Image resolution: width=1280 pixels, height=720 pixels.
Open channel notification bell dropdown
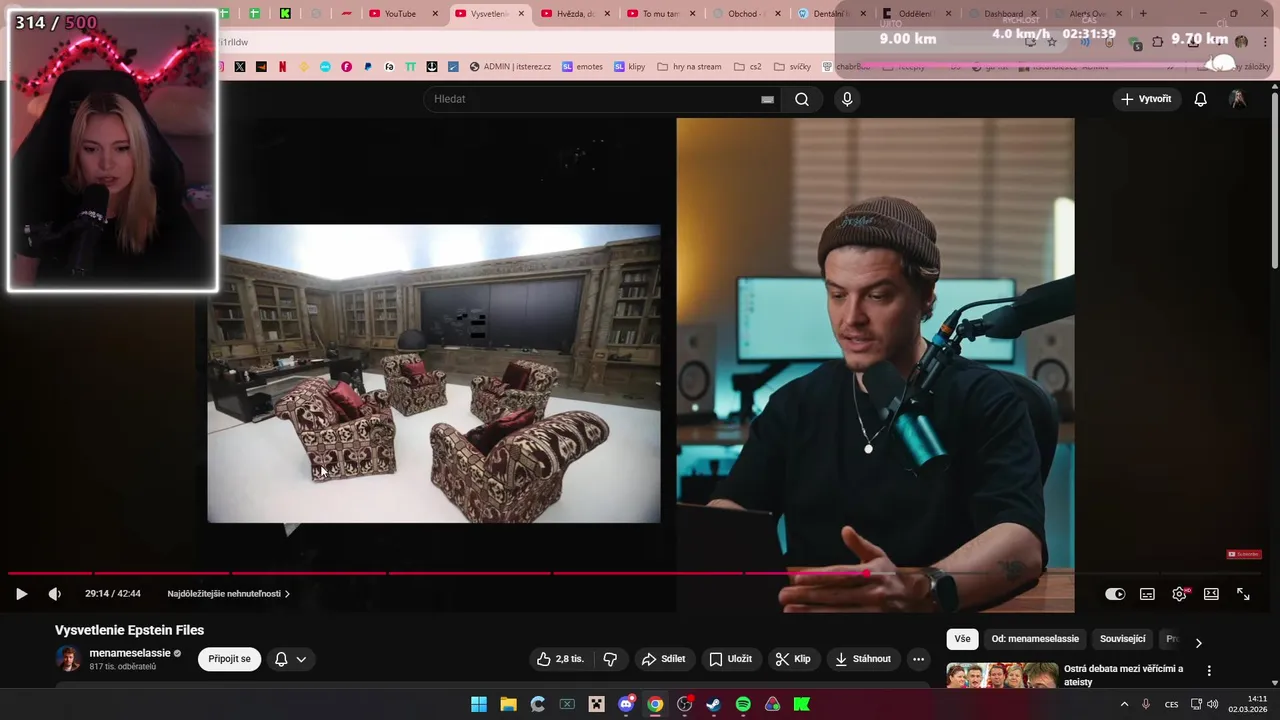pyautogui.click(x=290, y=659)
